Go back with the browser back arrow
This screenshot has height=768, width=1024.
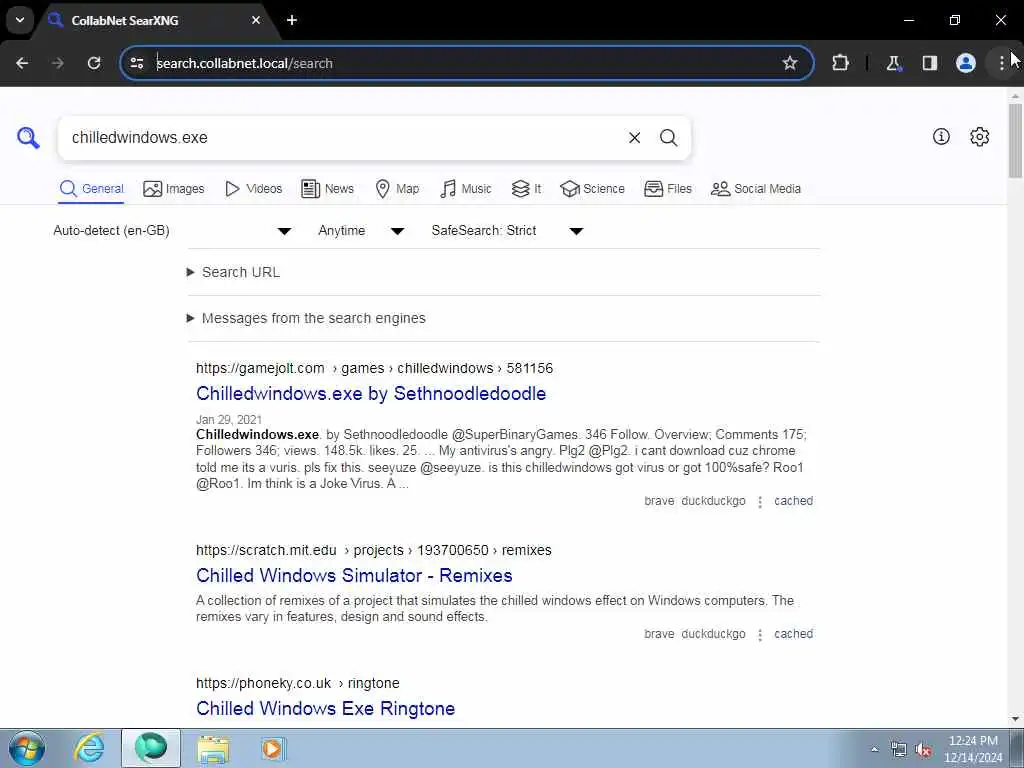[22, 63]
